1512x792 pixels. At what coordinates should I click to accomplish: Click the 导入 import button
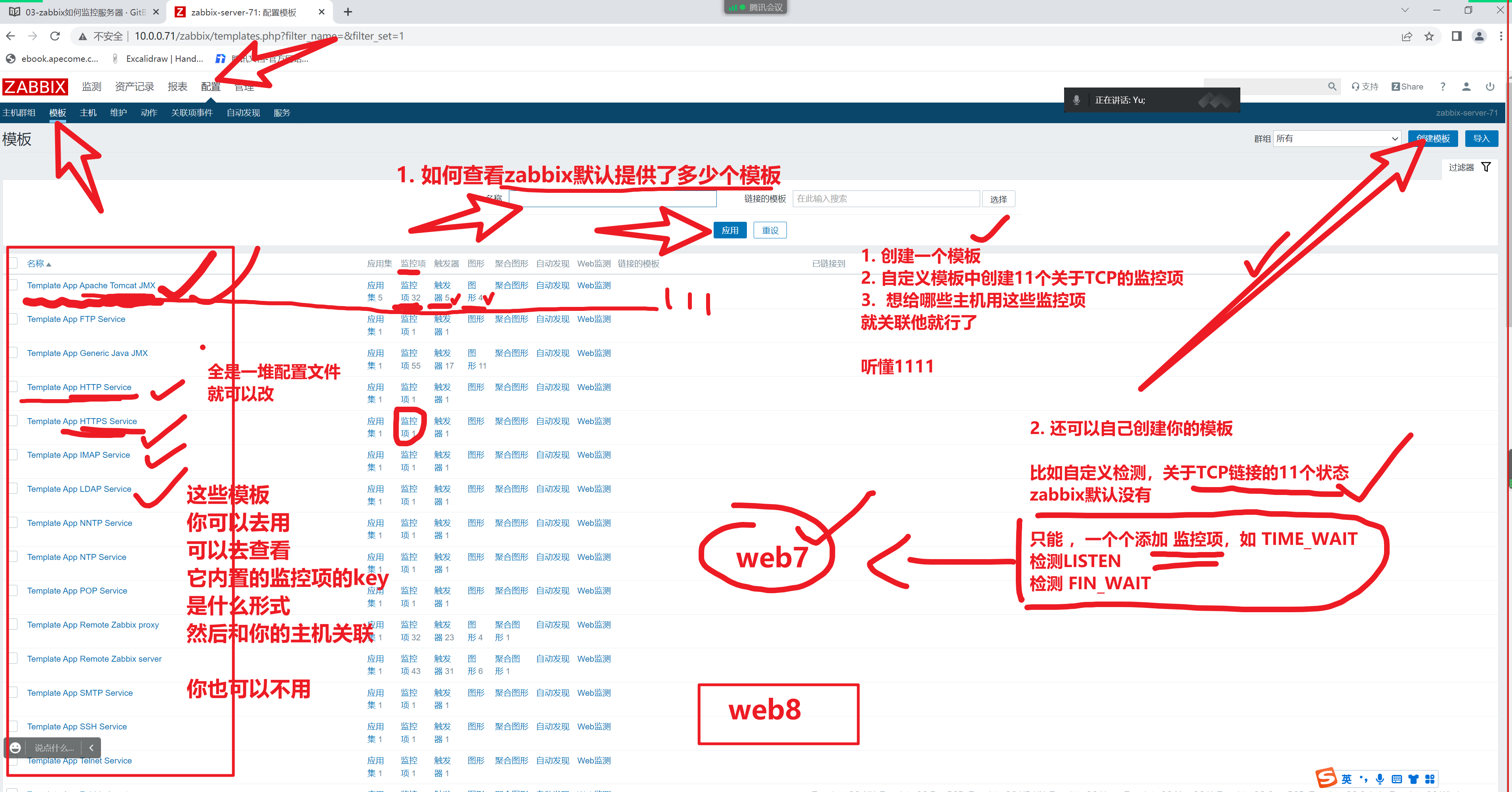pyautogui.click(x=1481, y=139)
